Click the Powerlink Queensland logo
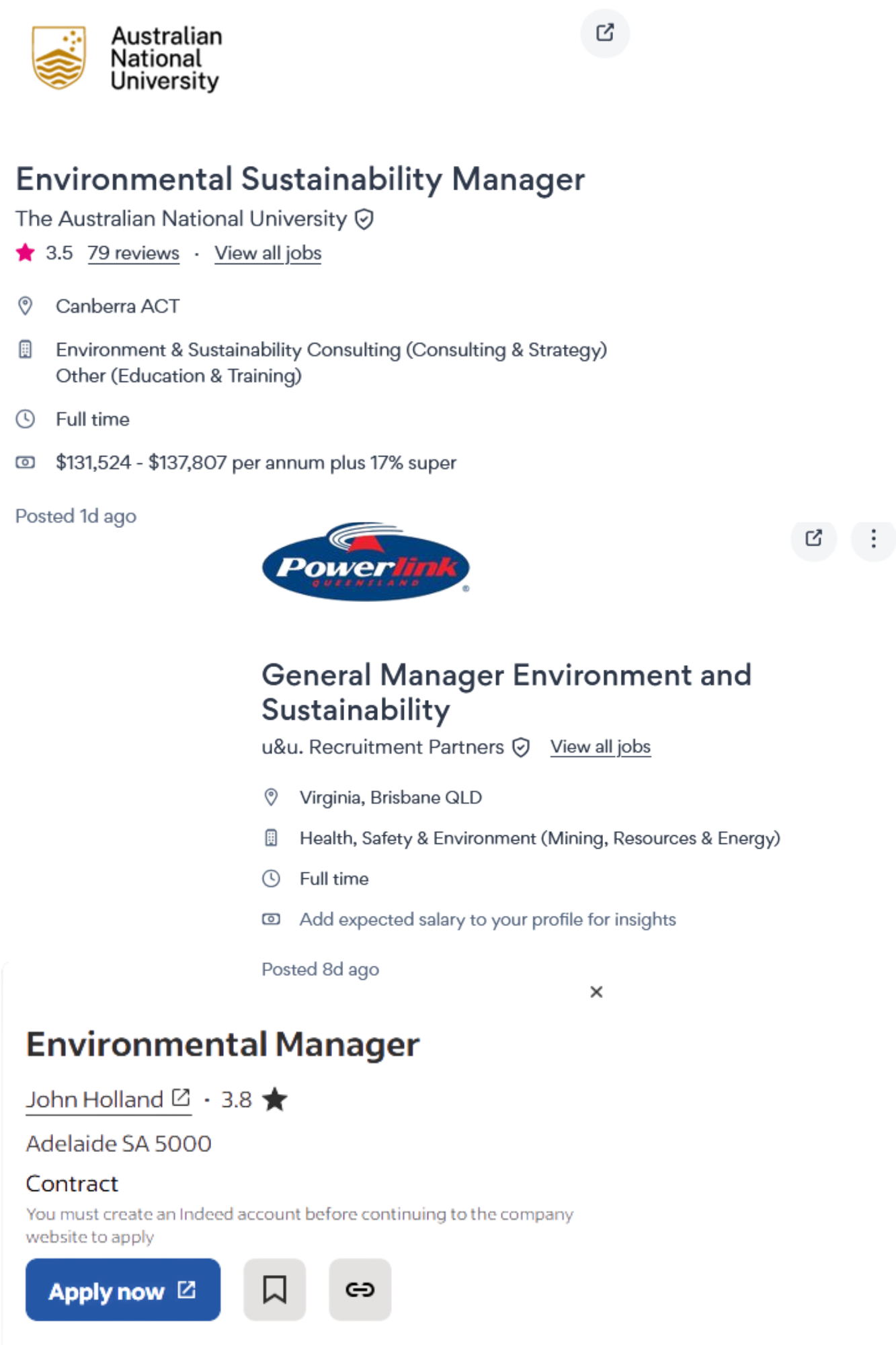 click(366, 562)
